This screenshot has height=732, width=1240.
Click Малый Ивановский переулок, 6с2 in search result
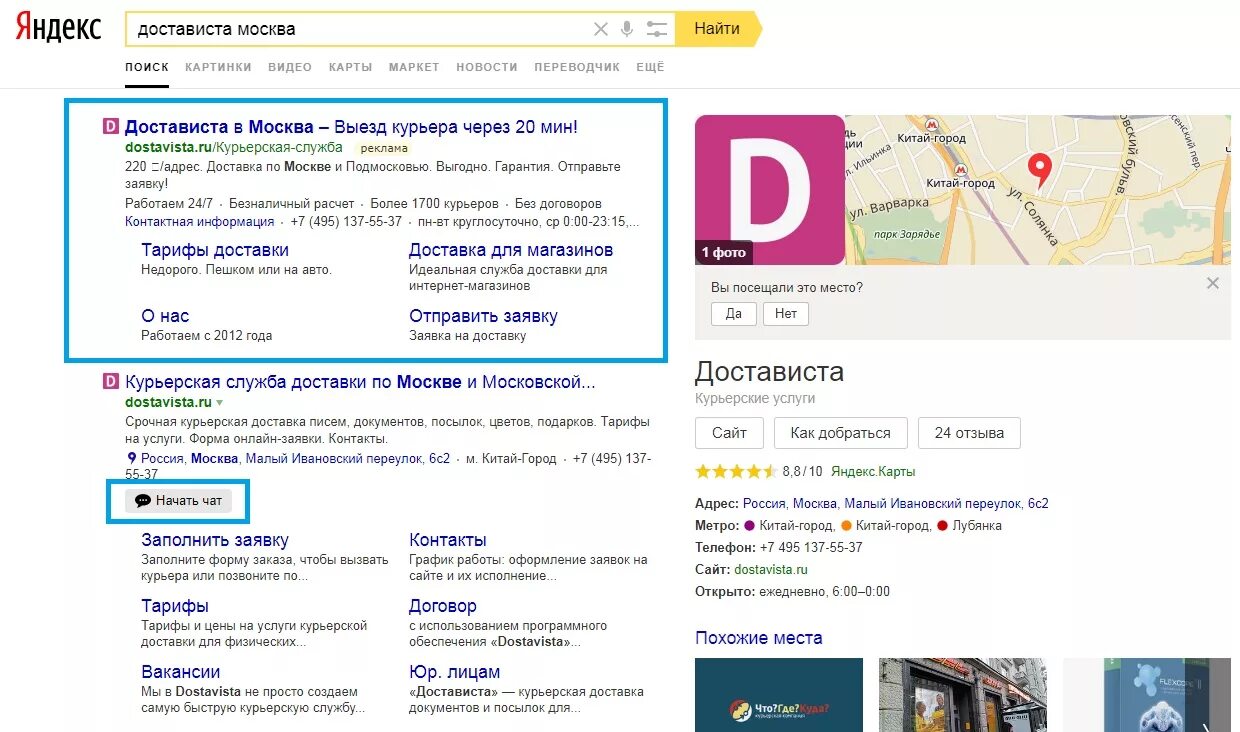tap(347, 458)
